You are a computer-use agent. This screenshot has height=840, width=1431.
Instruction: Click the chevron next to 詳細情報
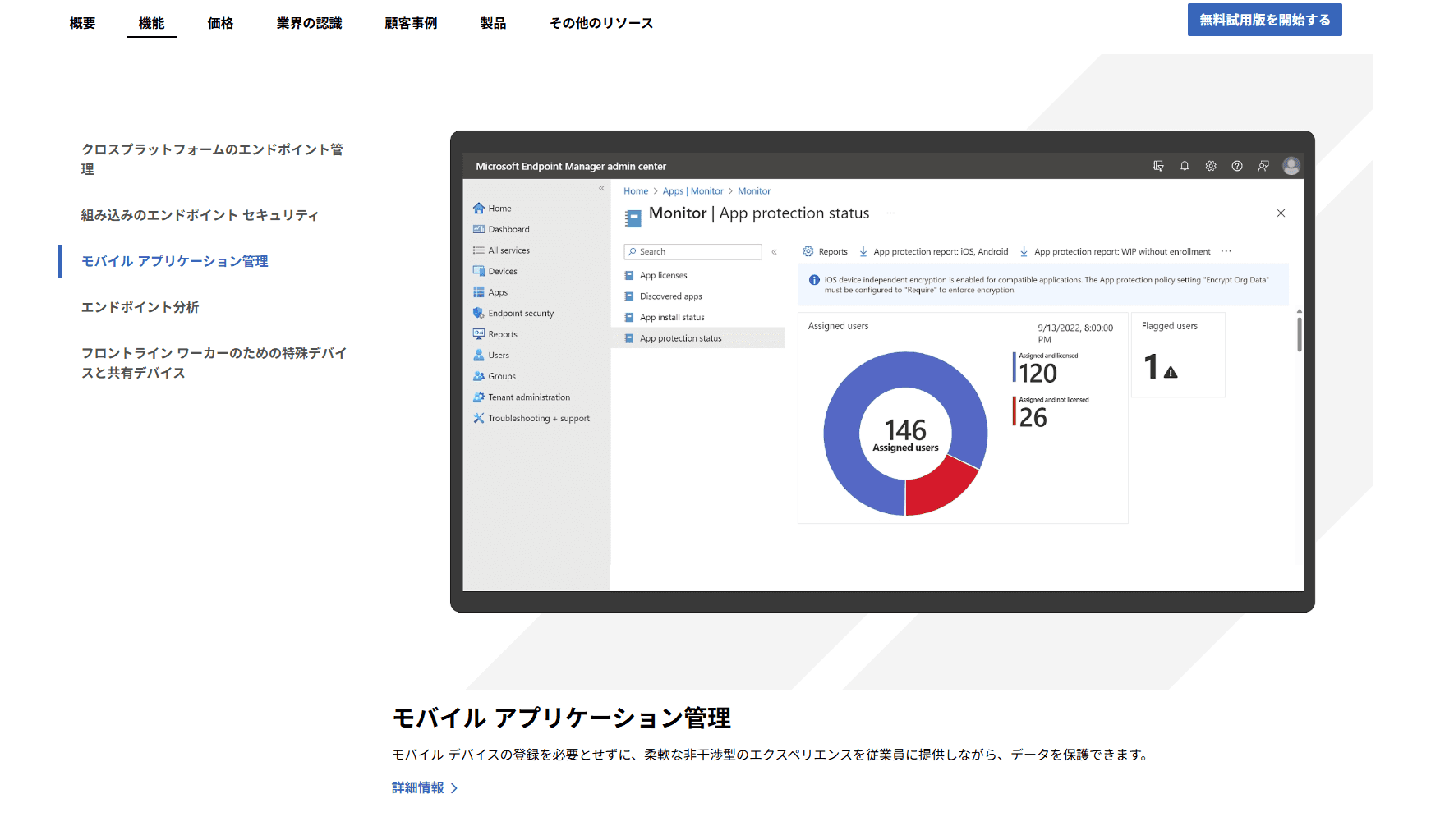[x=454, y=788]
